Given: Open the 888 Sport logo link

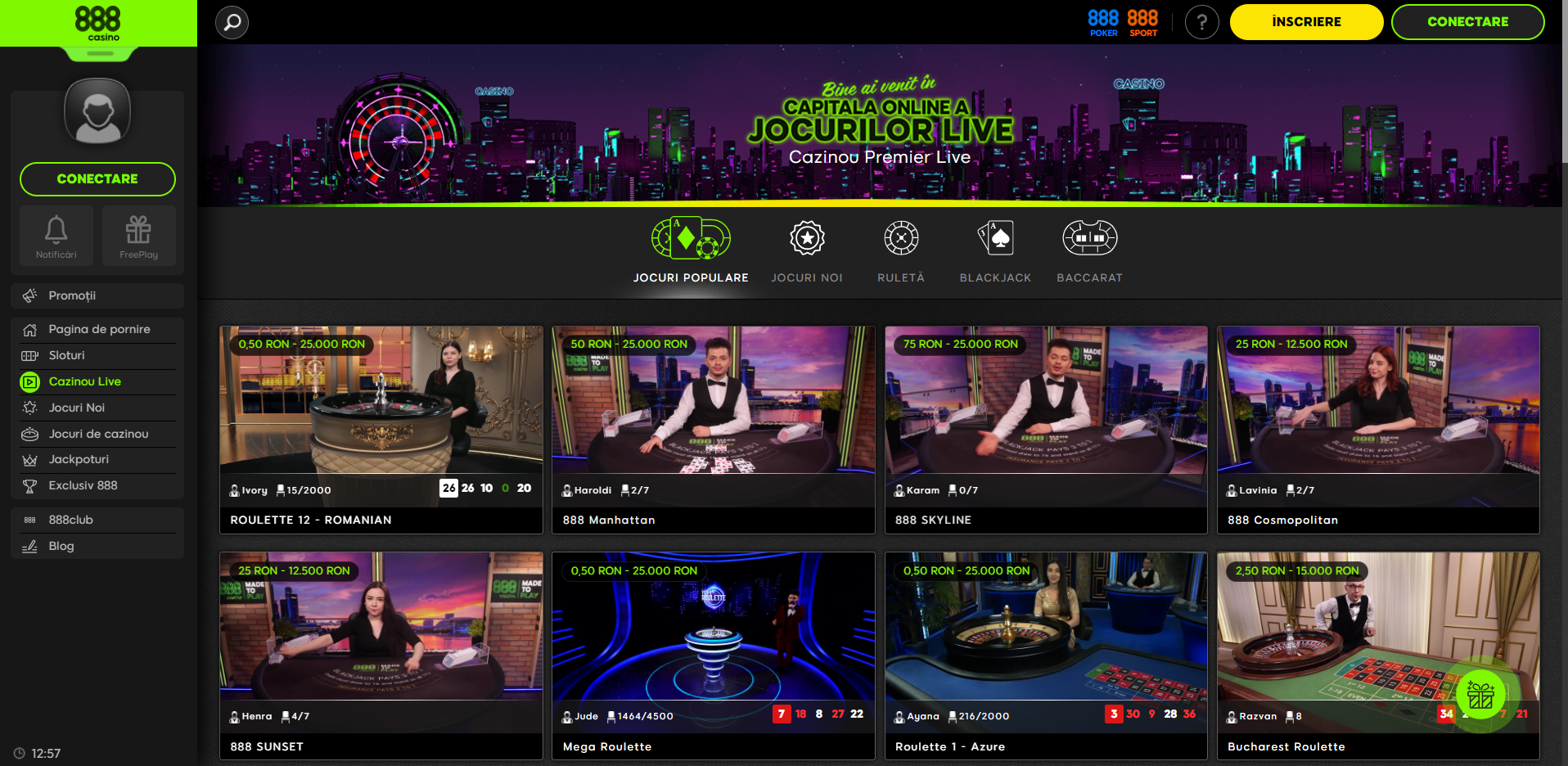Looking at the screenshot, I should (x=1142, y=22).
